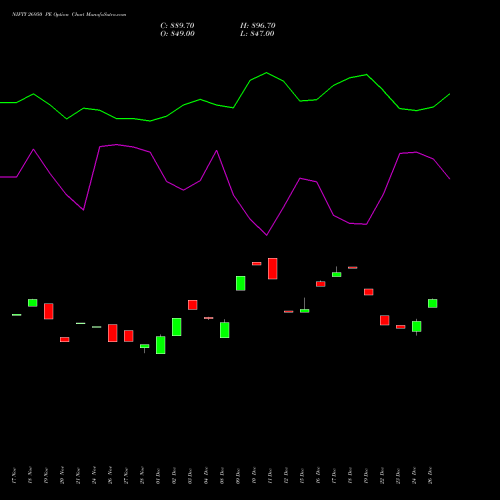Select the 10 Dec date label
500x500 pixels.
[254, 476]
